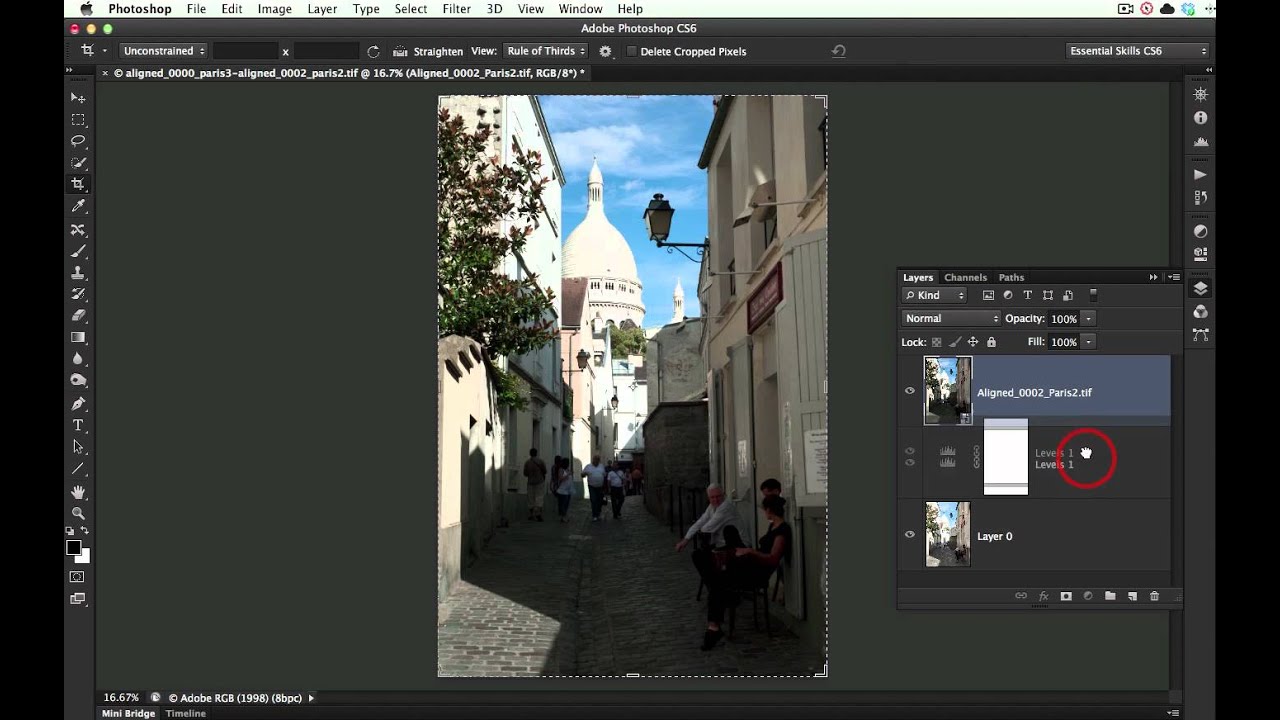The height and width of the screenshot is (720, 1280).
Task: Switch to the Paths tab
Action: coord(1011,277)
